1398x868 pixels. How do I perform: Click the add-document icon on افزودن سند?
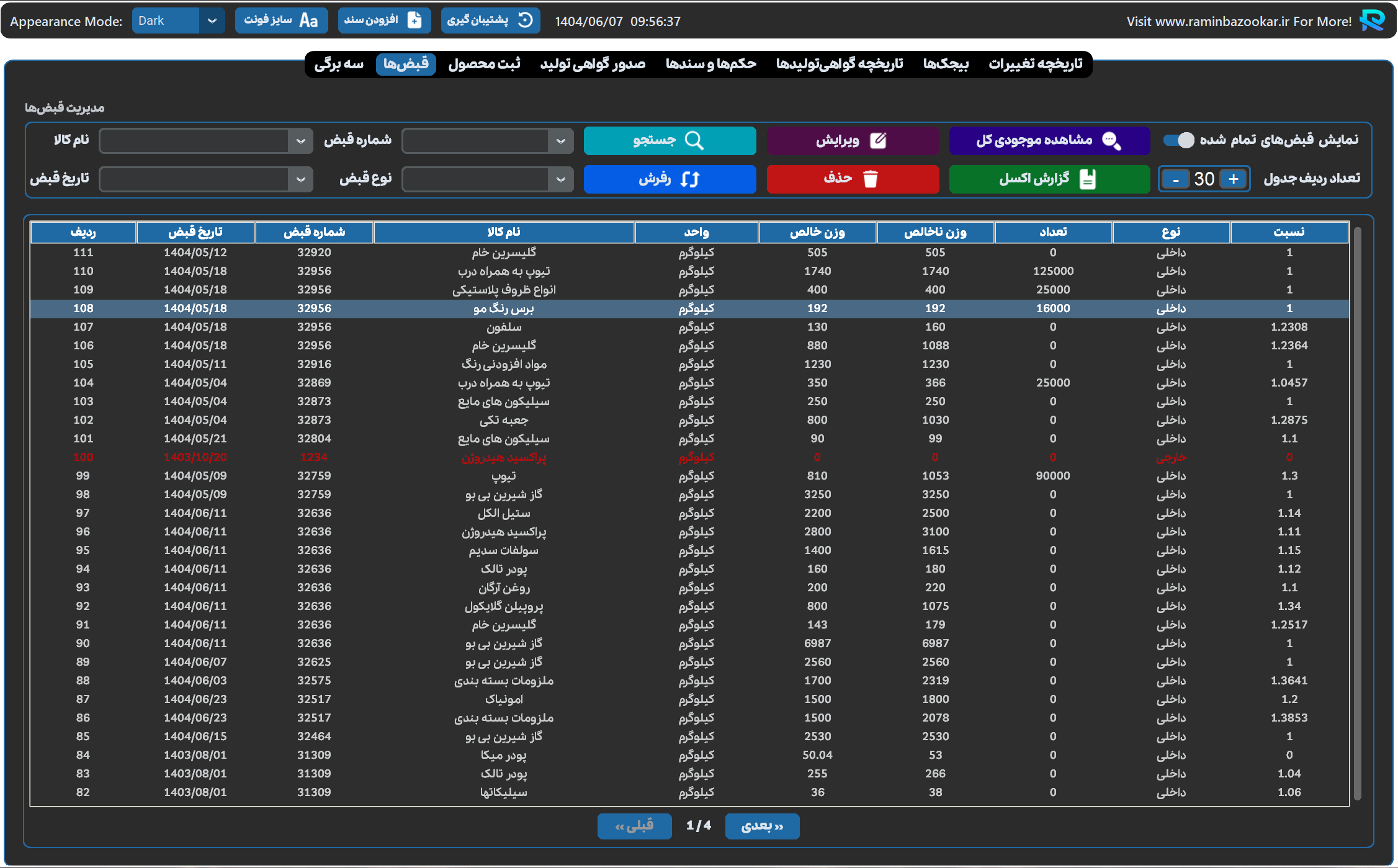tap(414, 20)
